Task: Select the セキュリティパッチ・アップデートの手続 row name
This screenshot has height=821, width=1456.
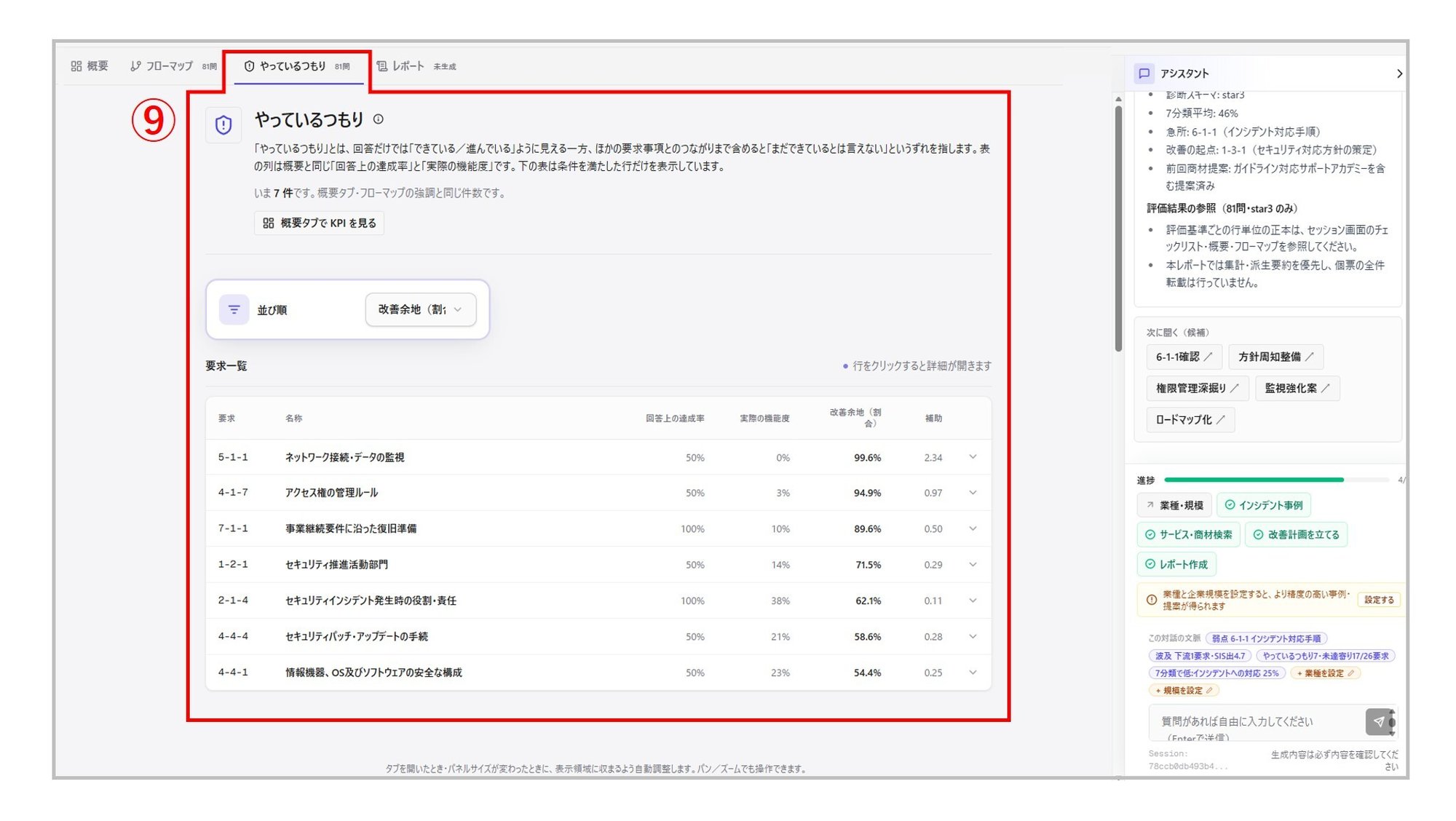Action: coord(357,636)
